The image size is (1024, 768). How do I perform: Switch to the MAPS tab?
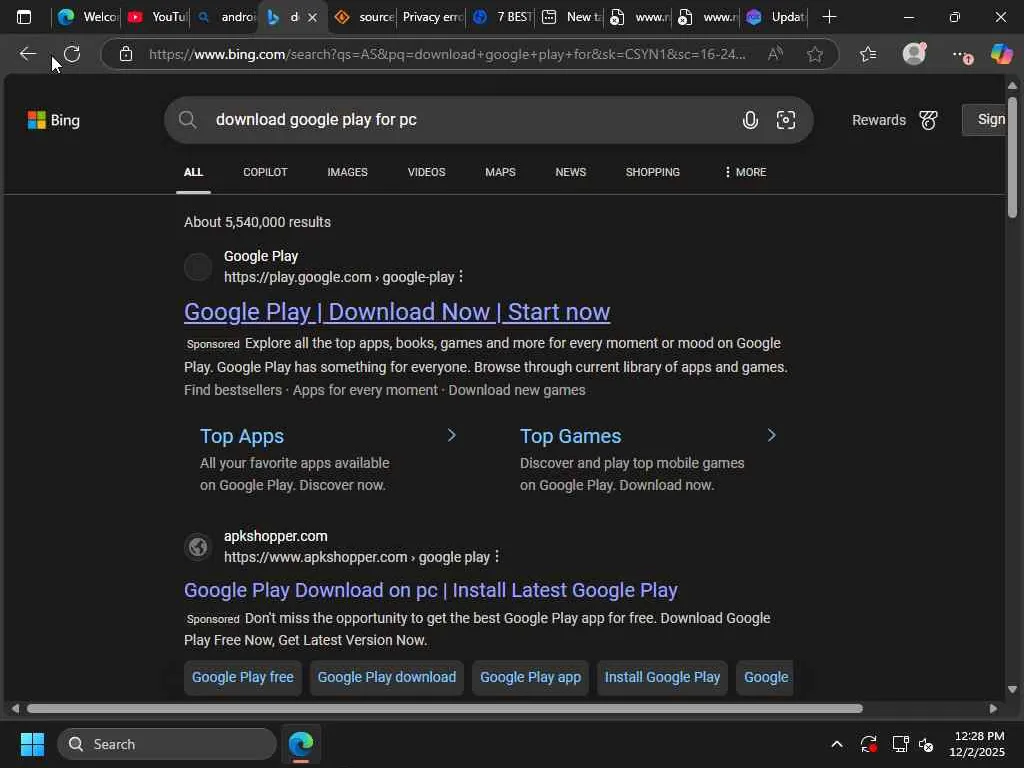(500, 172)
